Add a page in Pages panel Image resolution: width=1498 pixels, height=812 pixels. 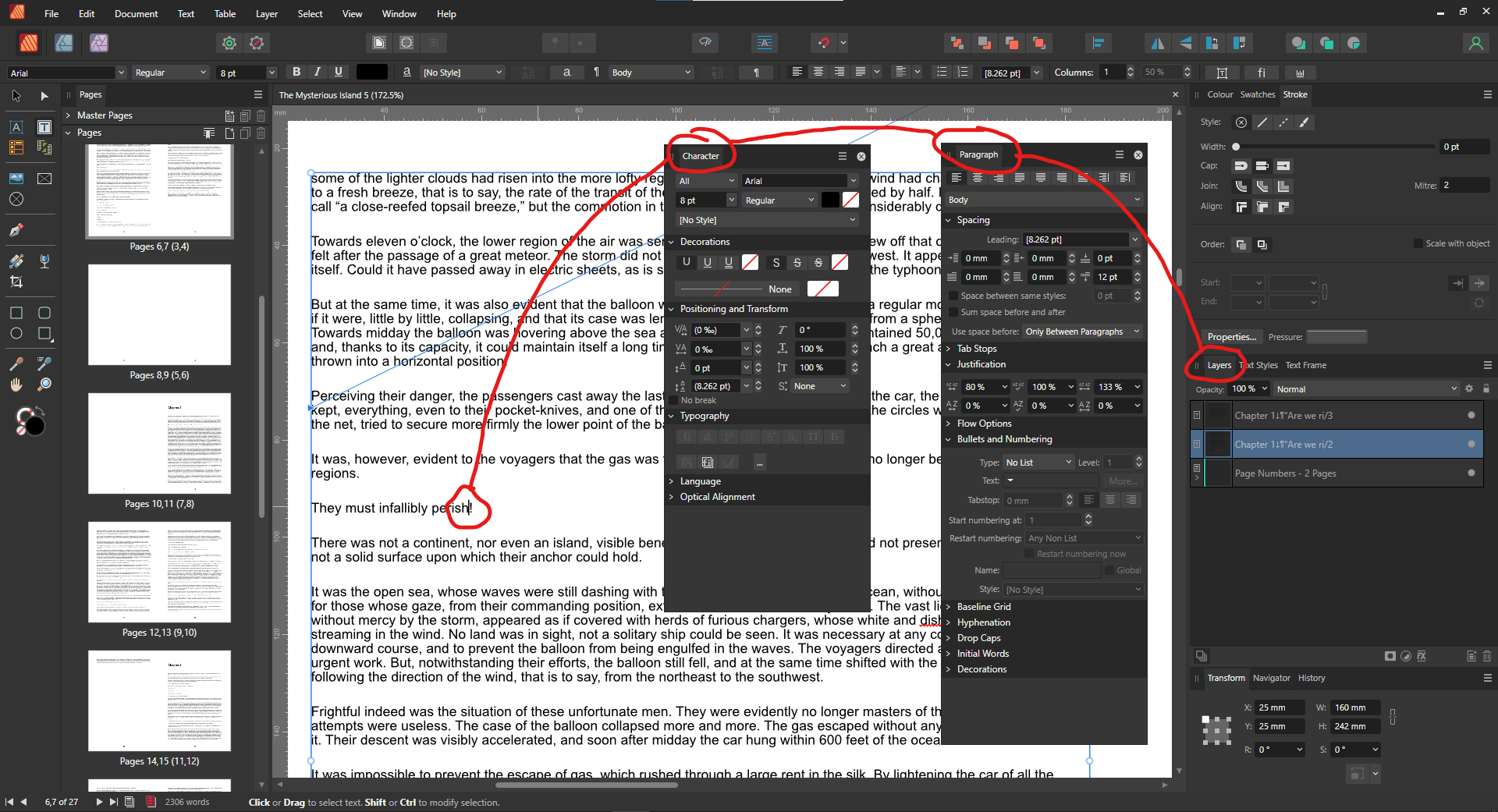tap(230, 133)
